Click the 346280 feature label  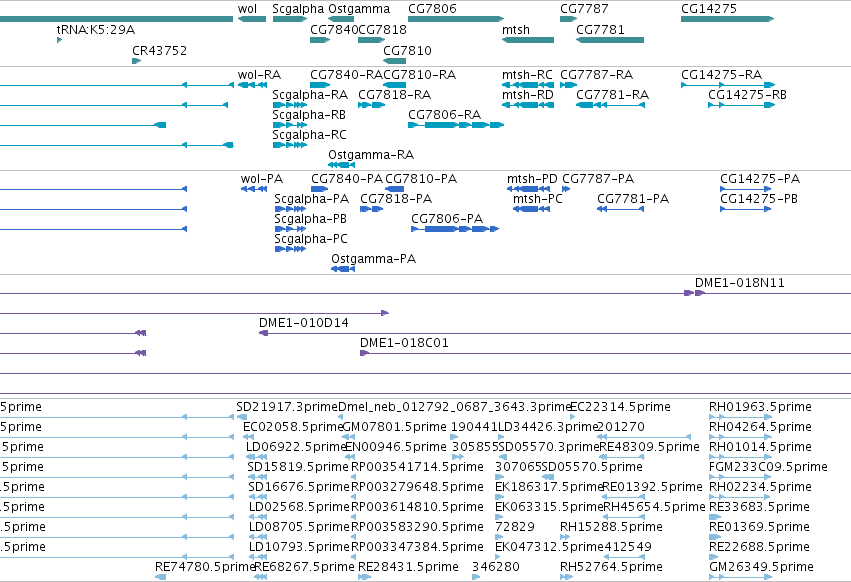[x=496, y=567]
